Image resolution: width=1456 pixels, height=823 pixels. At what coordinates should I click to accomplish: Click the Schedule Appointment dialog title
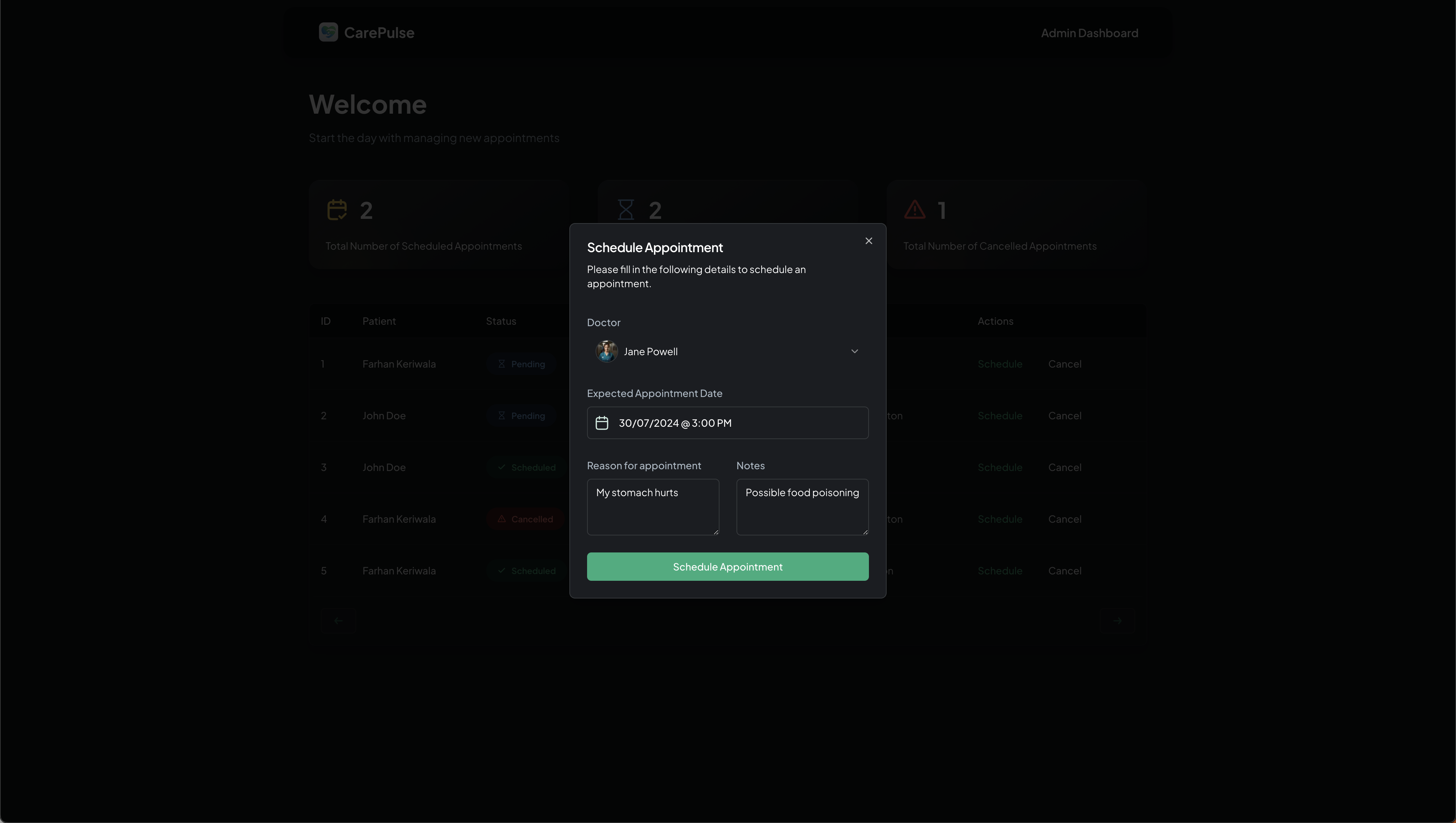tap(654, 248)
